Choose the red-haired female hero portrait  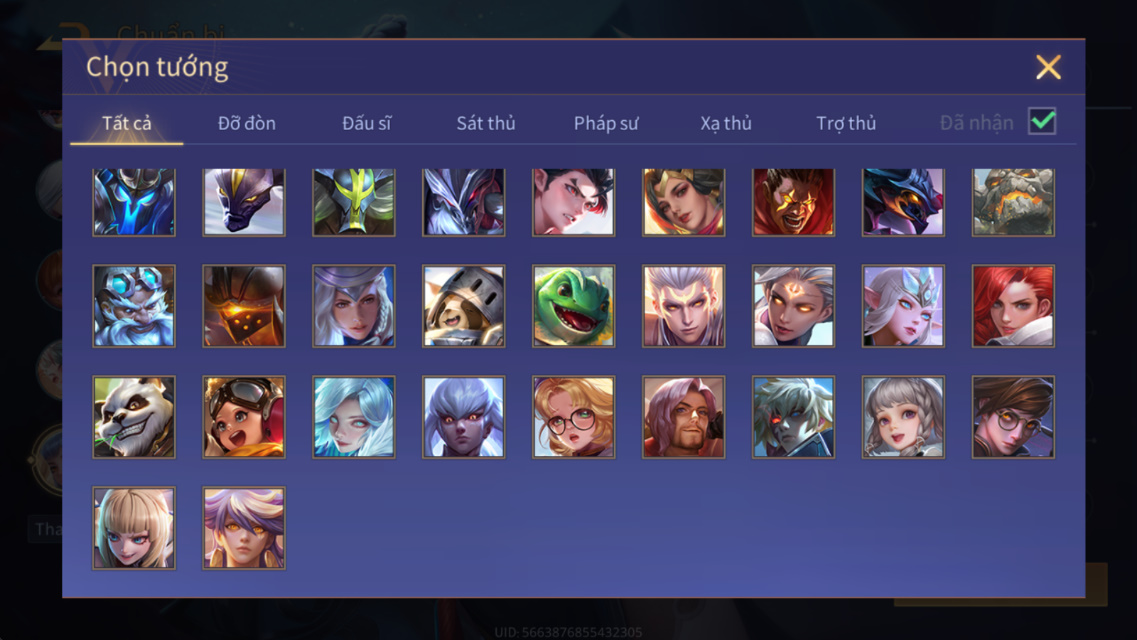tap(1013, 306)
